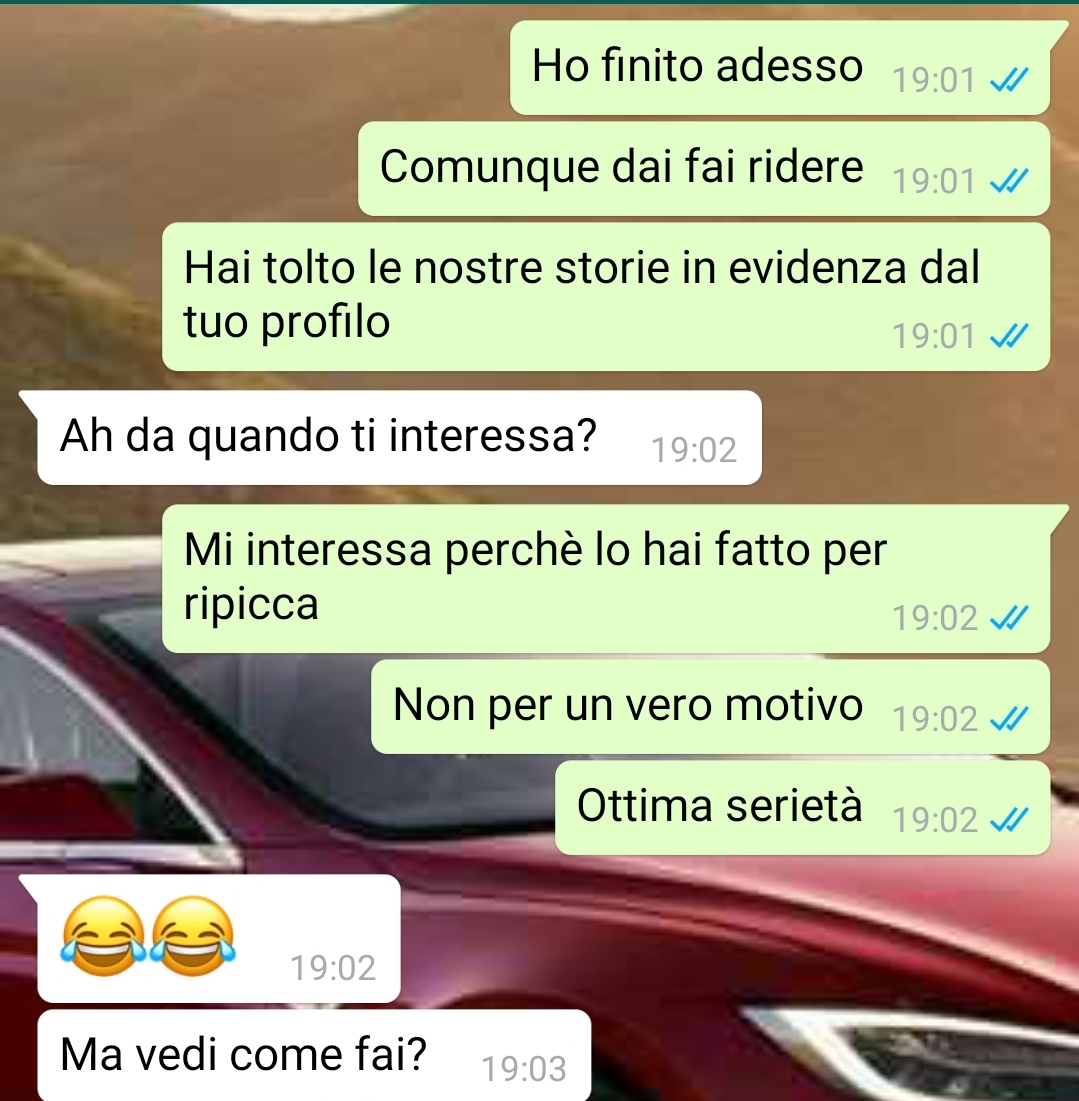Tap the first laughing-crying emoji

pyautogui.click(x=104, y=935)
